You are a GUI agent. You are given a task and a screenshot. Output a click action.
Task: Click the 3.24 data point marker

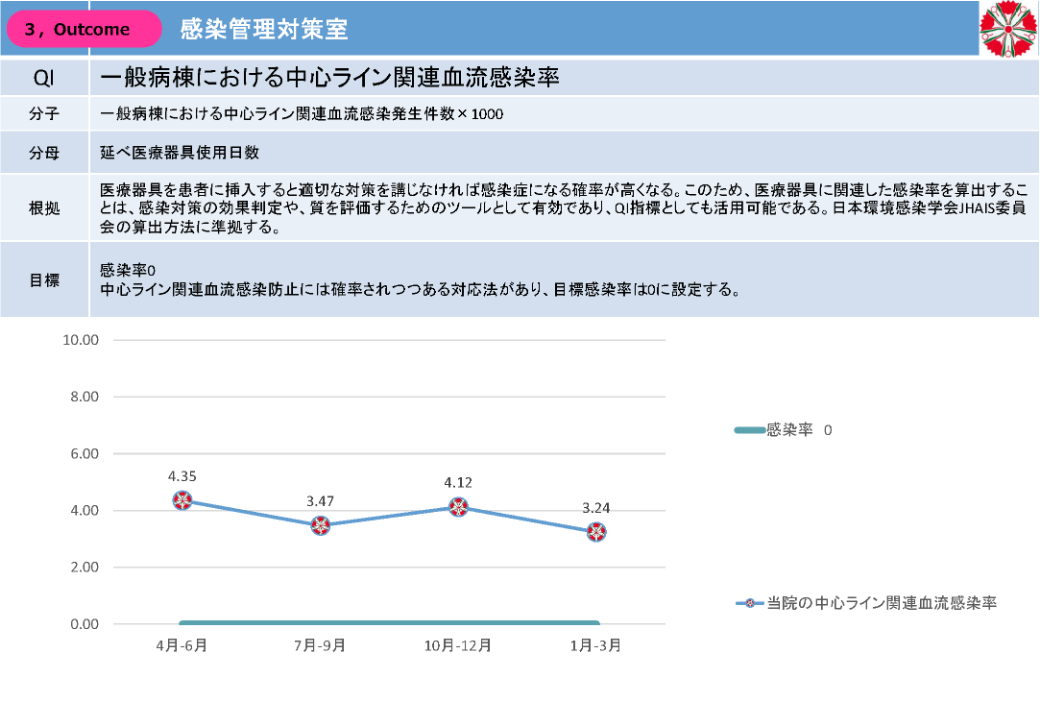(x=596, y=532)
